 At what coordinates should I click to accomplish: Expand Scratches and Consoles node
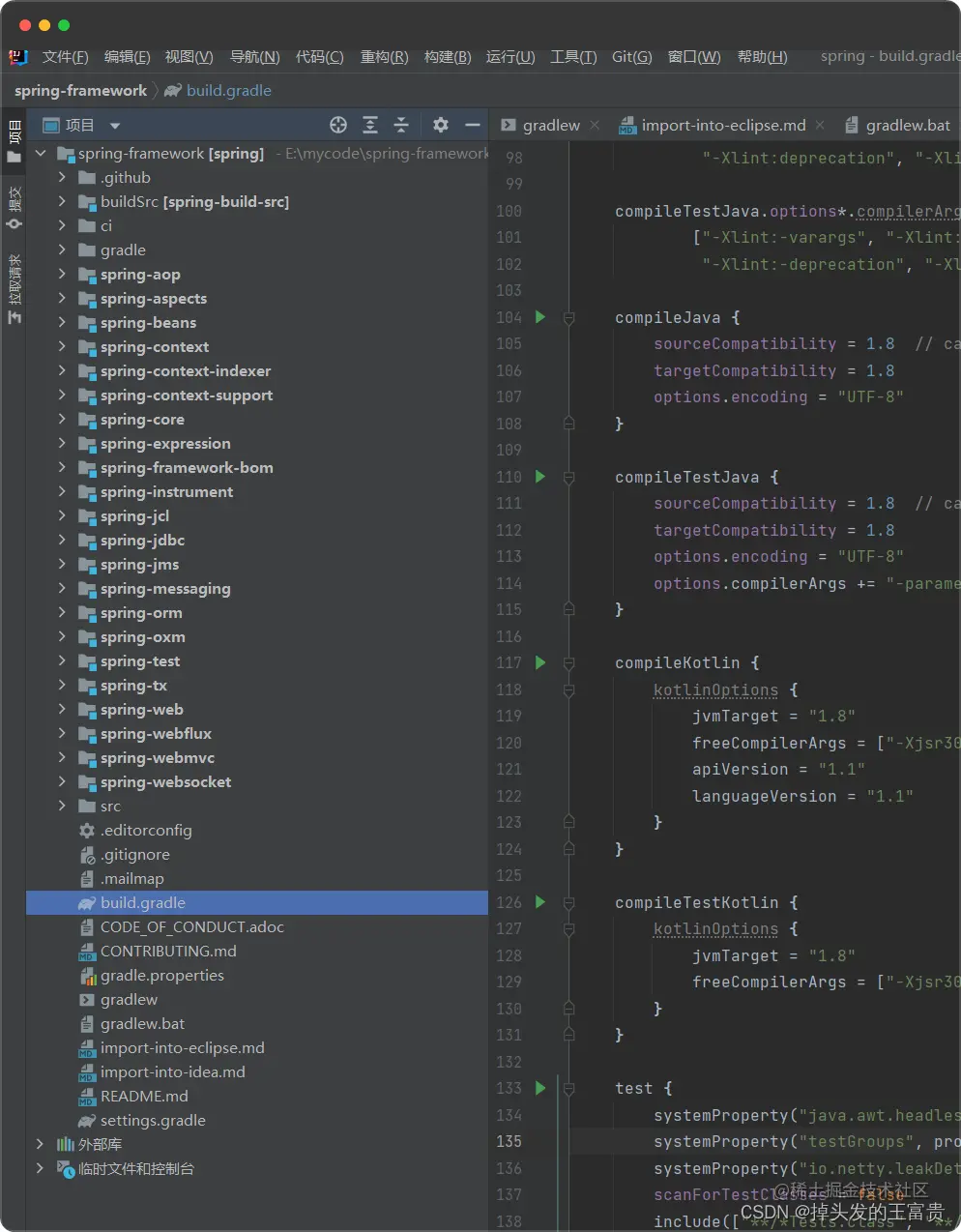click(41, 1168)
